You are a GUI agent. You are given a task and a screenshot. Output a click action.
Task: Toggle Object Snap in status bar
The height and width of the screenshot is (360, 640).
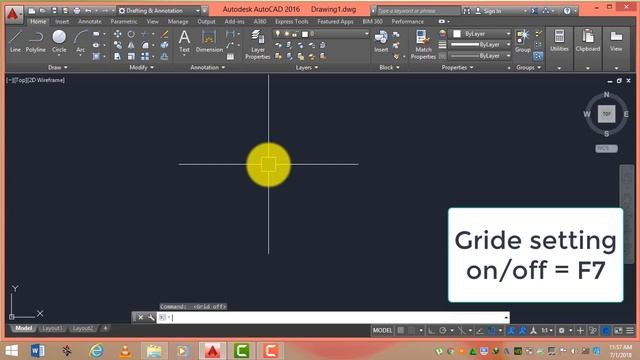tap(492, 330)
